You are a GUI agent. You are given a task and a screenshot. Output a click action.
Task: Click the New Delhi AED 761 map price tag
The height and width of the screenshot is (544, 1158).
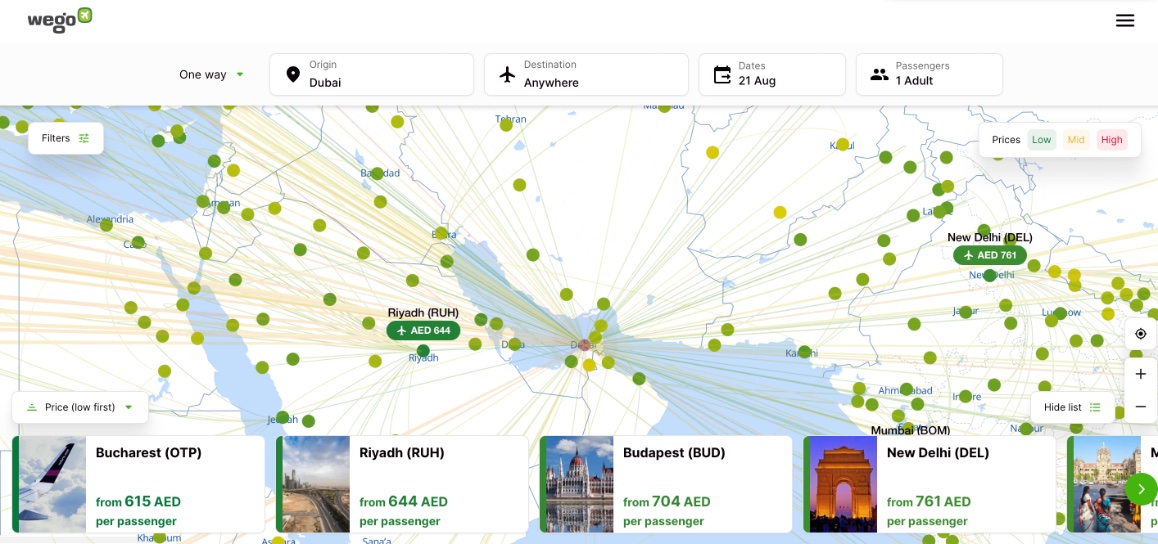tap(990, 255)
